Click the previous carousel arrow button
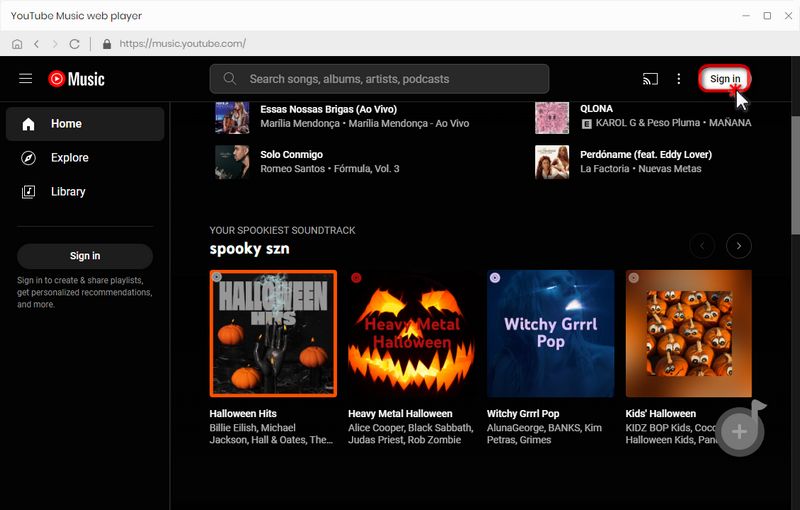Screen dimensions: 800x510 coord(702,246)
